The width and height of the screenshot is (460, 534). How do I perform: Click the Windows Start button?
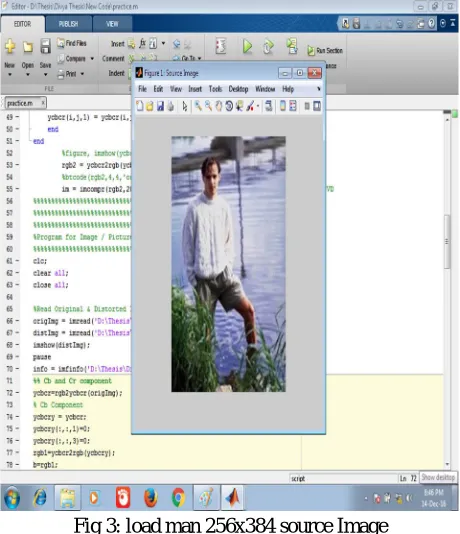pyautogui.click(x=12, y=498)
